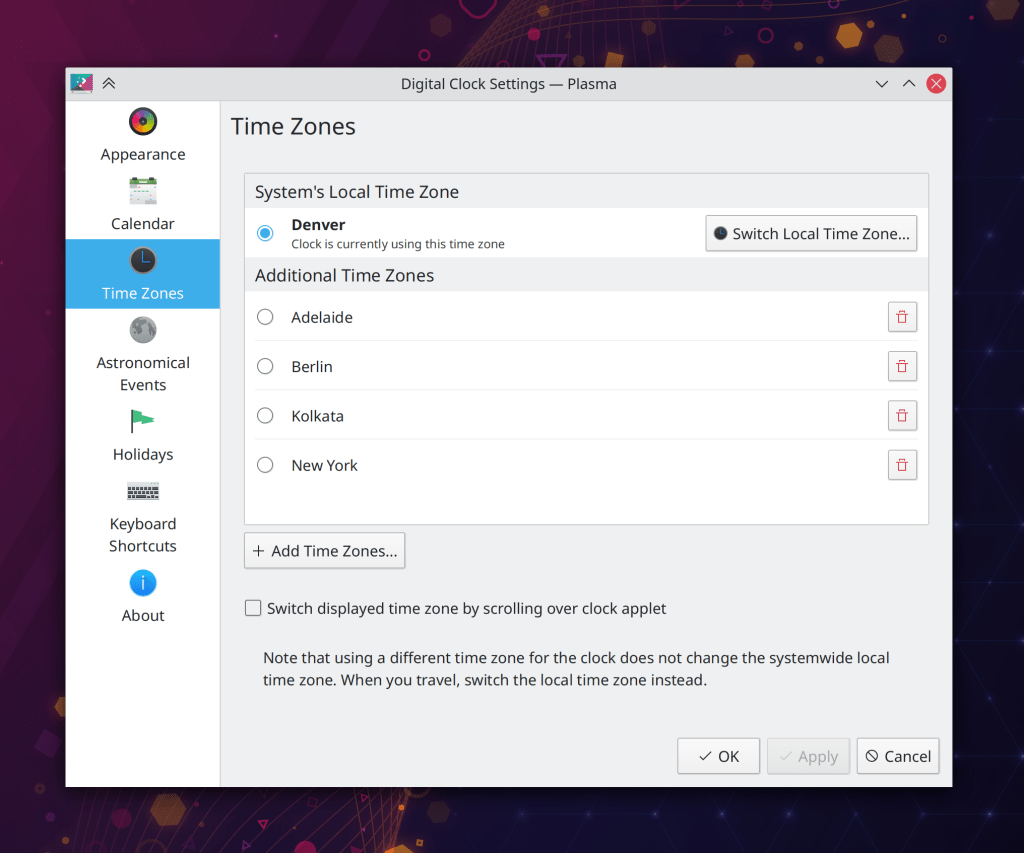The width and height of the screenshot is (1024, 853).
Task: Delete the Kolkata time zone entry
Action: [x=902, y=416]
